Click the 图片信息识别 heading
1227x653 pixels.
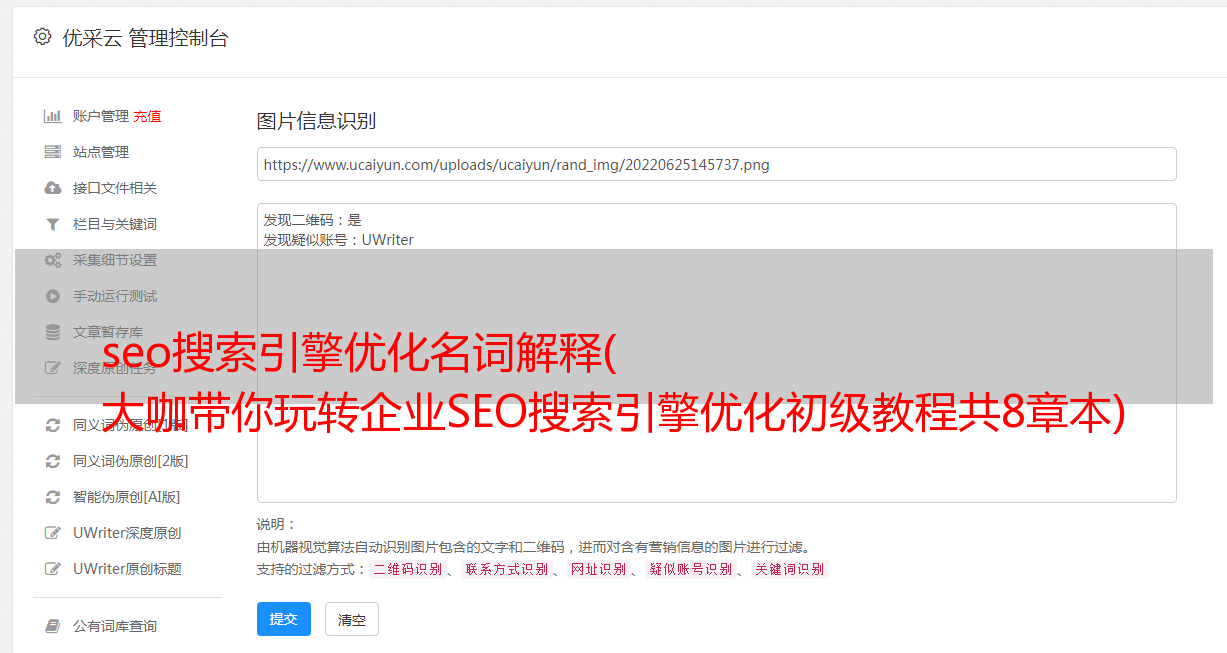coord(316,121)
